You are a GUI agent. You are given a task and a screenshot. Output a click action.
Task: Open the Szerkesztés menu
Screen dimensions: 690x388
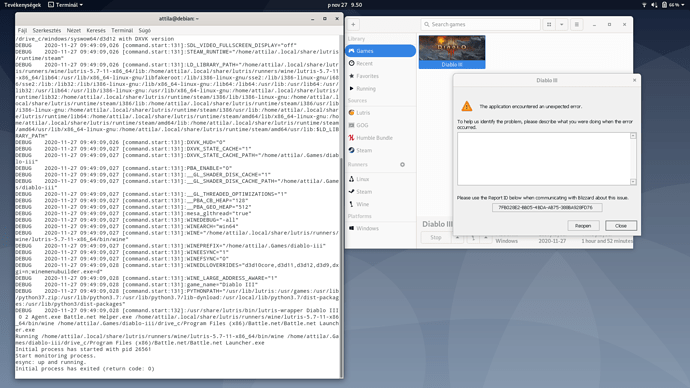click(47, 30)
